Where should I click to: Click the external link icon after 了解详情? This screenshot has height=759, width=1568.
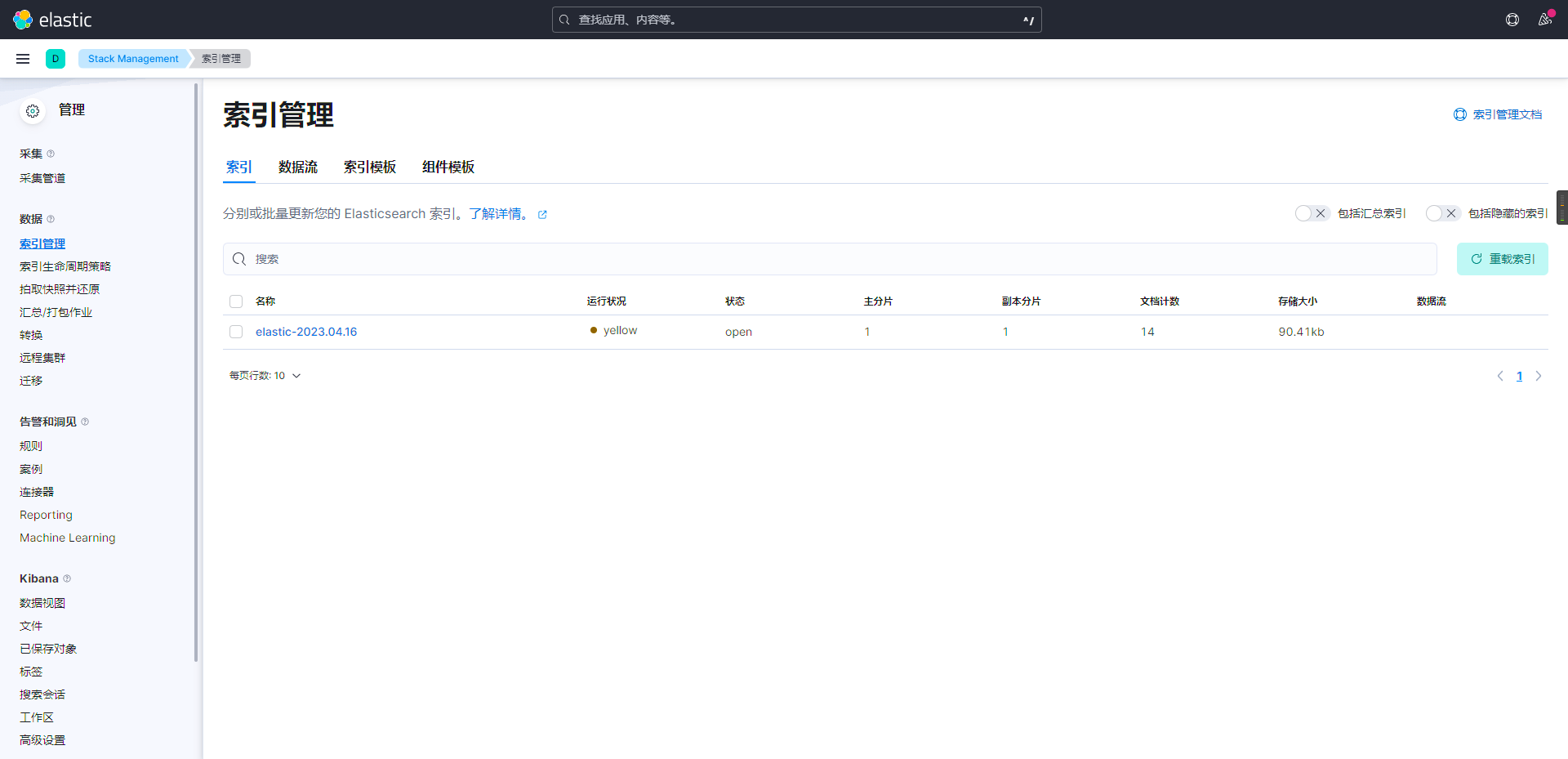pos(542,215)
